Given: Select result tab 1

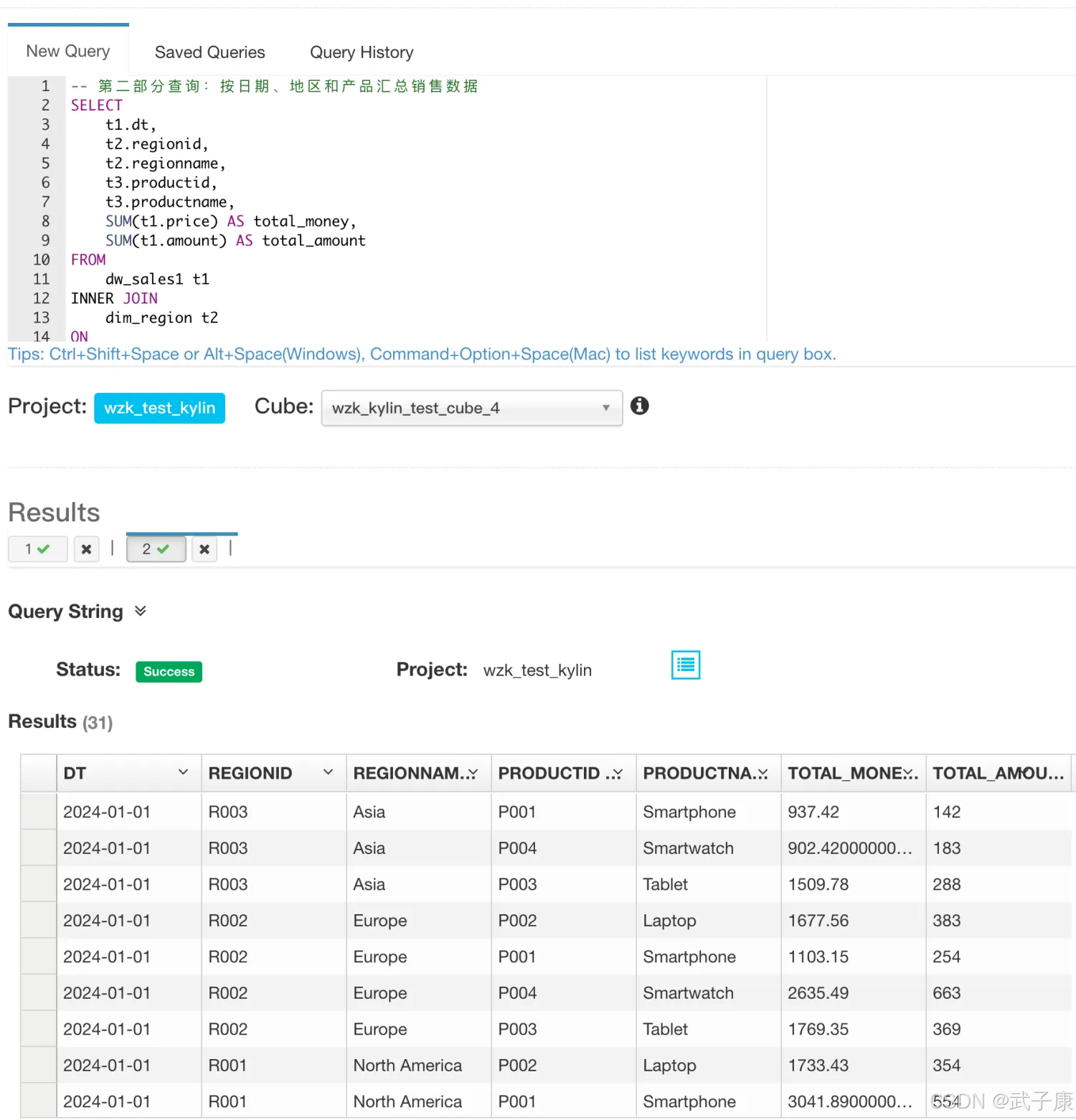Looking at the screenshot, I should [37, 549].
